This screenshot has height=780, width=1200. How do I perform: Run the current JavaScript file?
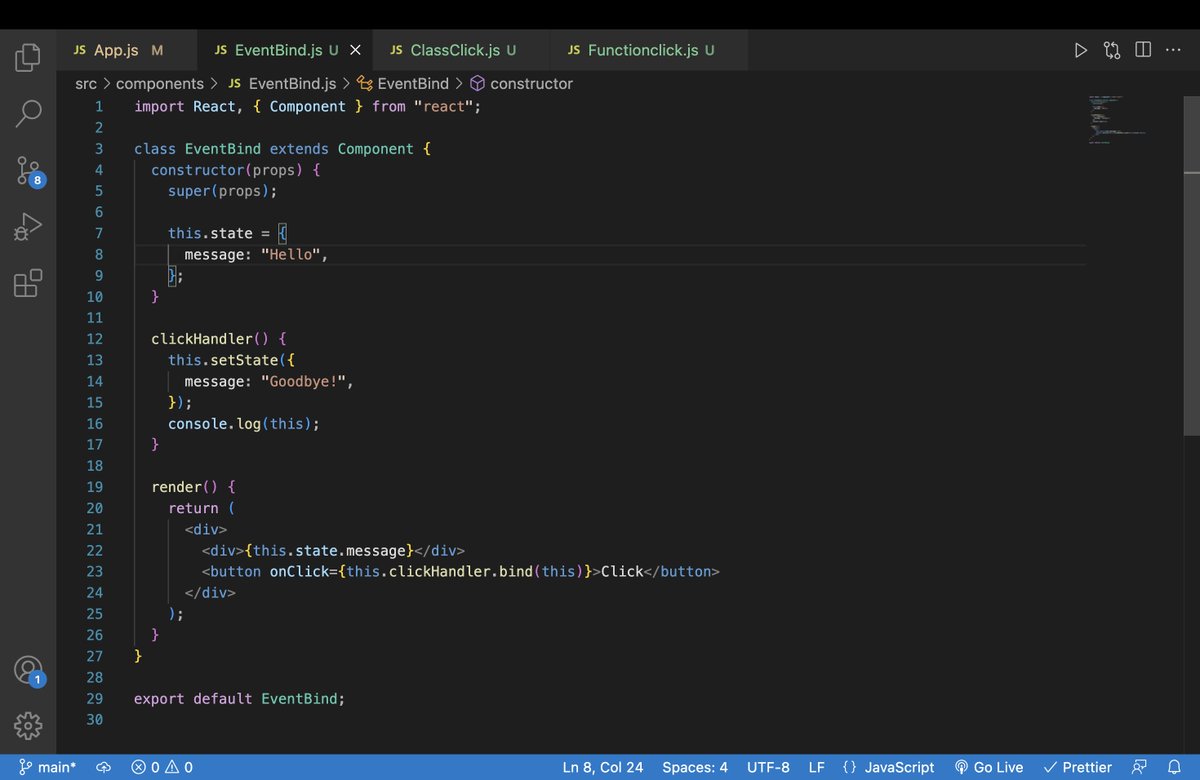click(x=1080, y=49)
